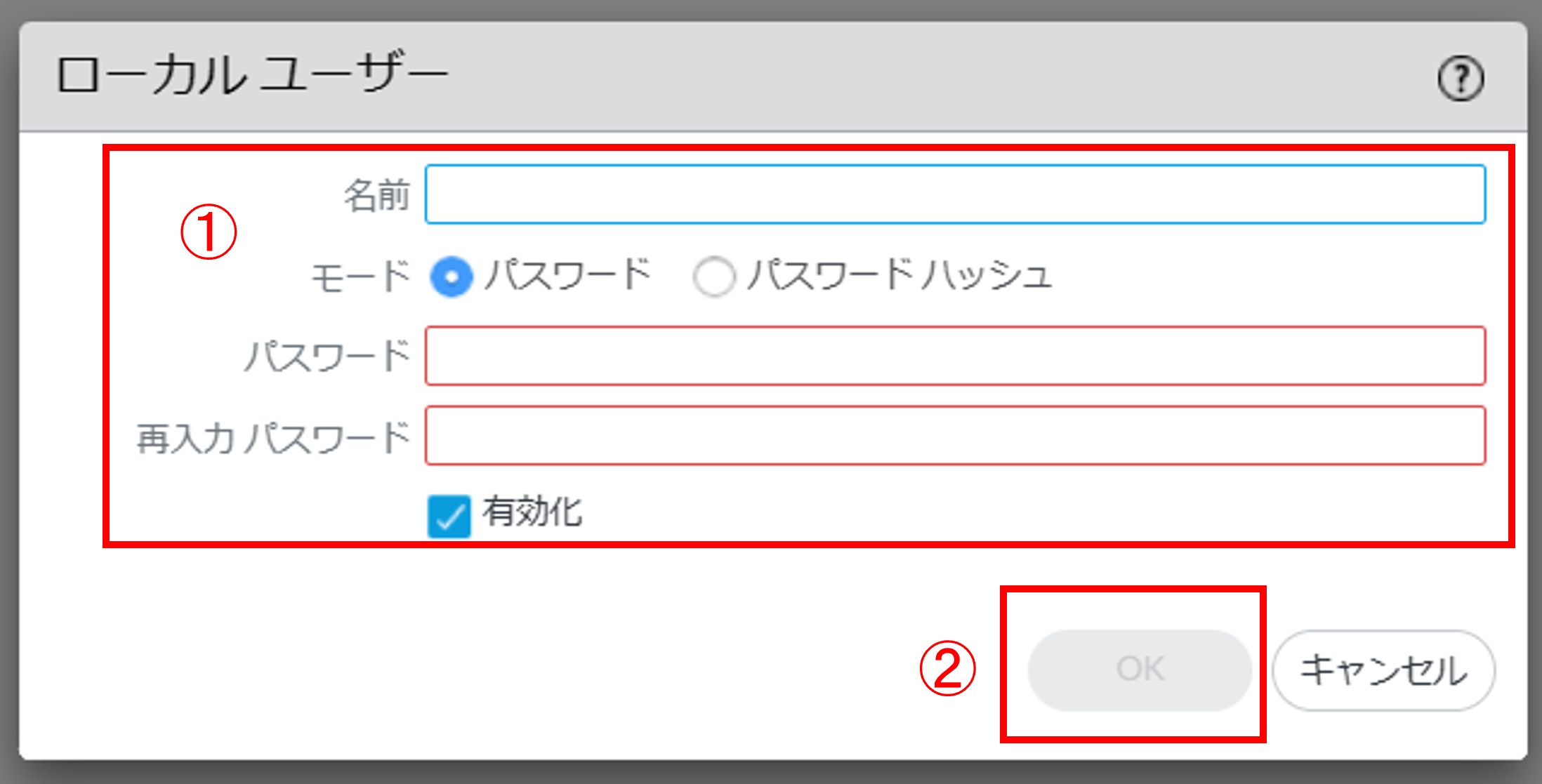Focus the パスワード input field
This screenshot has width=1542, height=784.
point(955,356)
